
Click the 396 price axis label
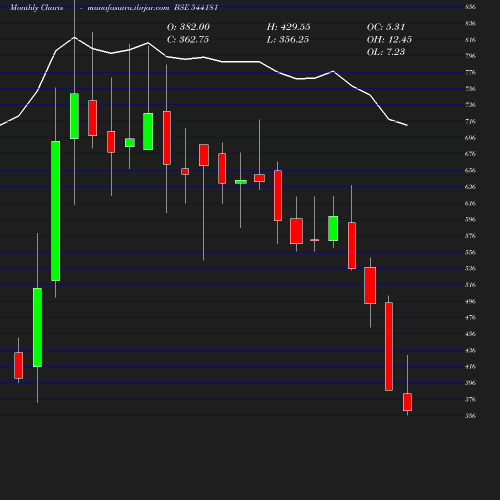(470, 383)
